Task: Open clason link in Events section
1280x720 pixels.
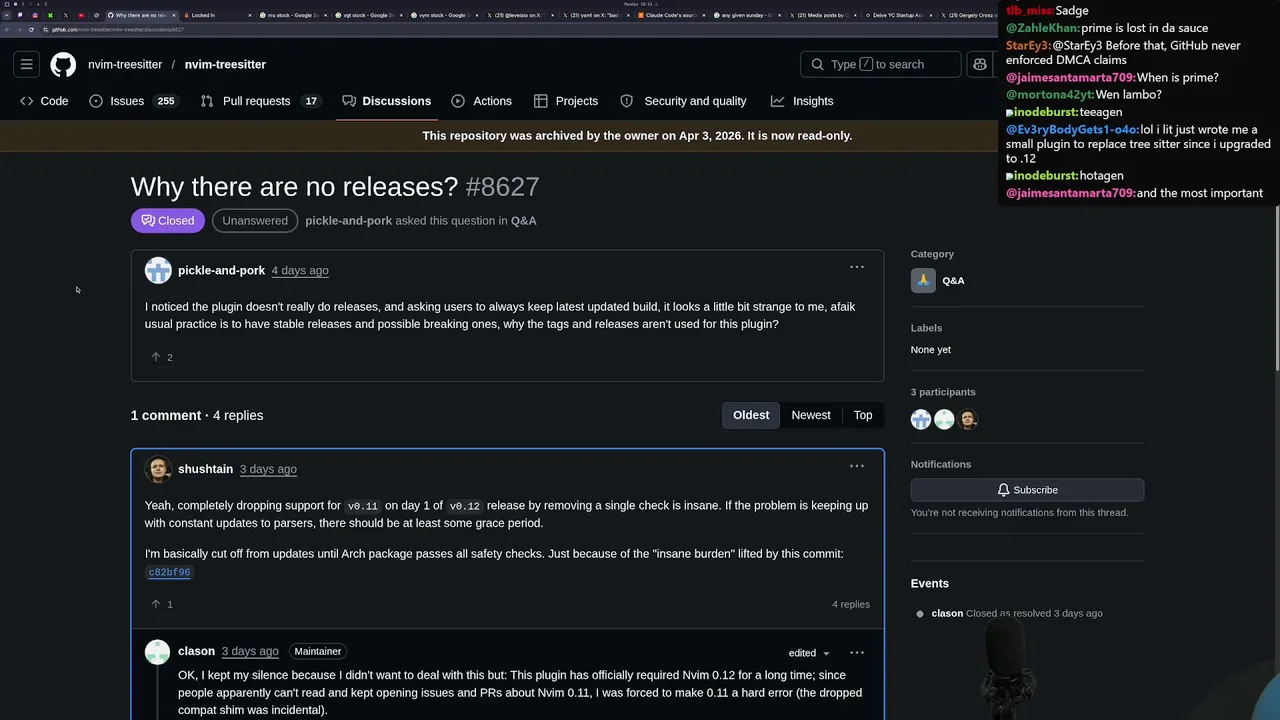Action: [x=947, y=613]
